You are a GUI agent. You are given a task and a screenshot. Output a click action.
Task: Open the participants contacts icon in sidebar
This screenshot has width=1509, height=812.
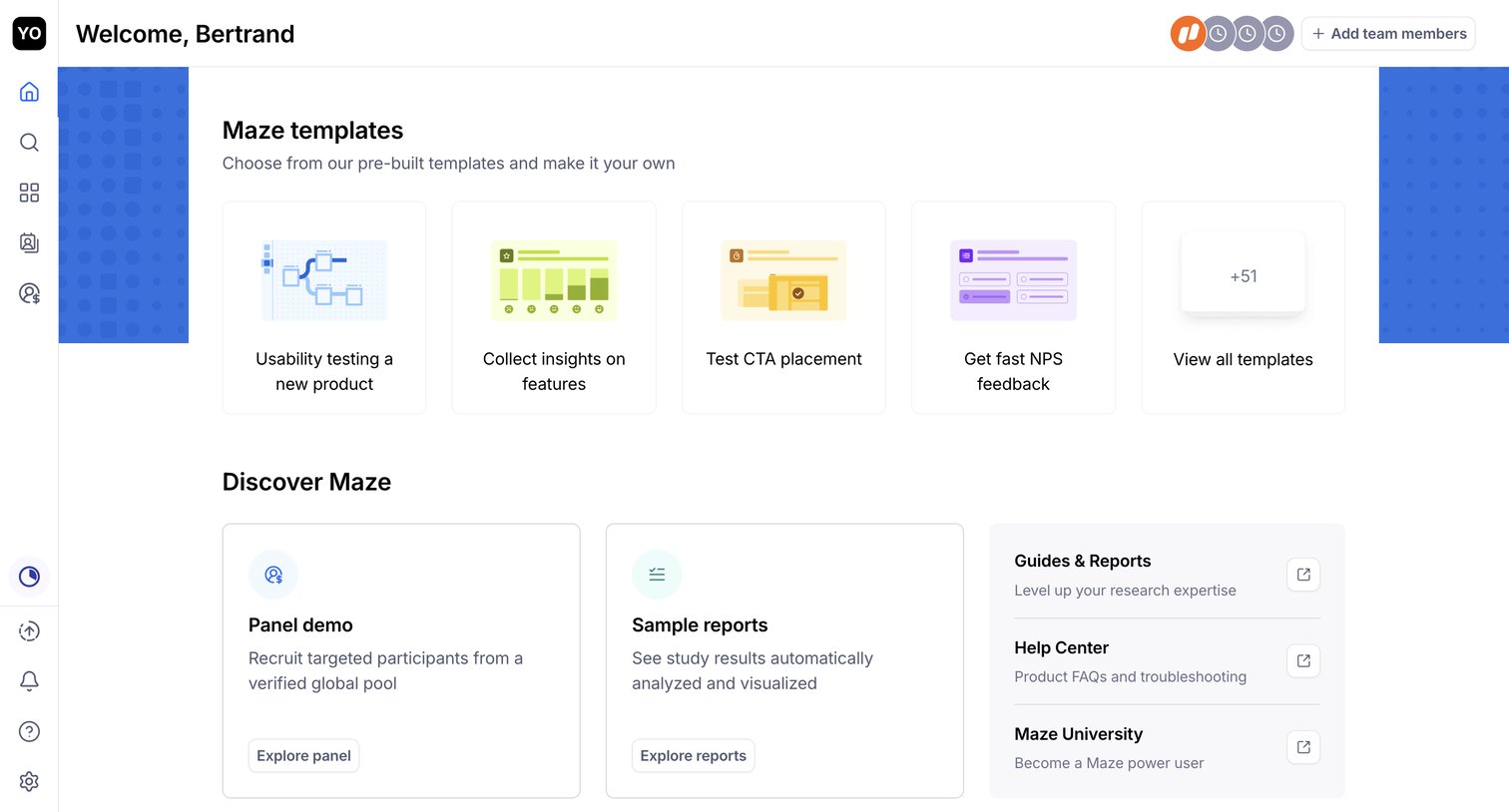pos(29,242)
